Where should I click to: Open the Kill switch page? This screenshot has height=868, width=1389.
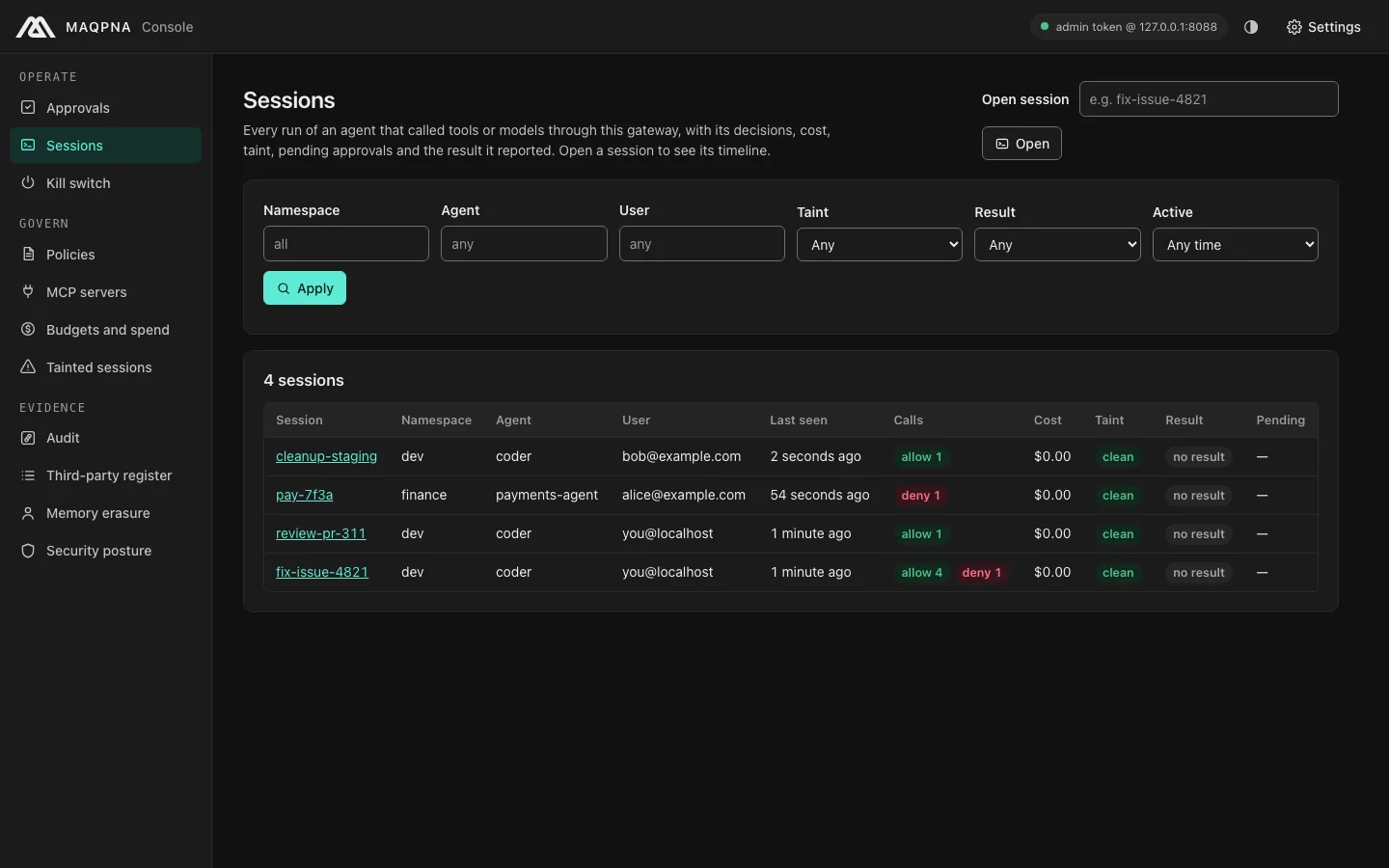pyautogui.click(x=106, y=183)
